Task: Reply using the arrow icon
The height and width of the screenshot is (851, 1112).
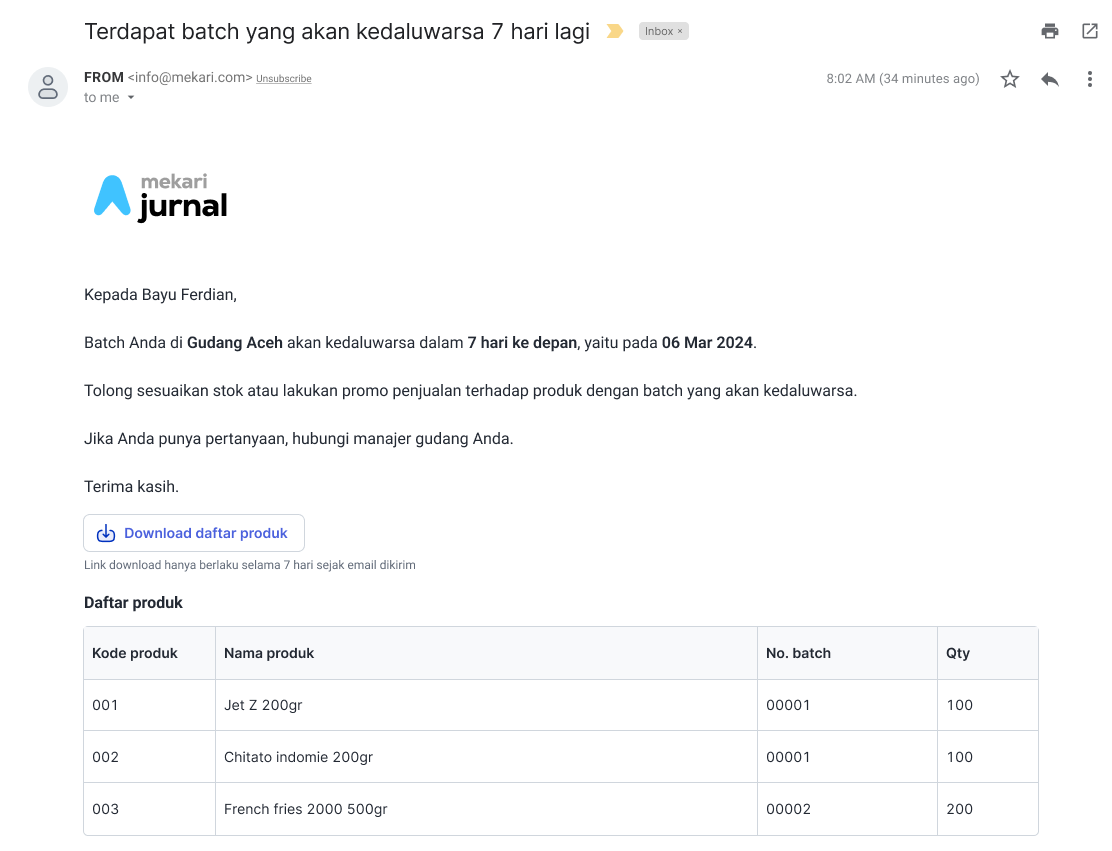Action: point(1050,79)
